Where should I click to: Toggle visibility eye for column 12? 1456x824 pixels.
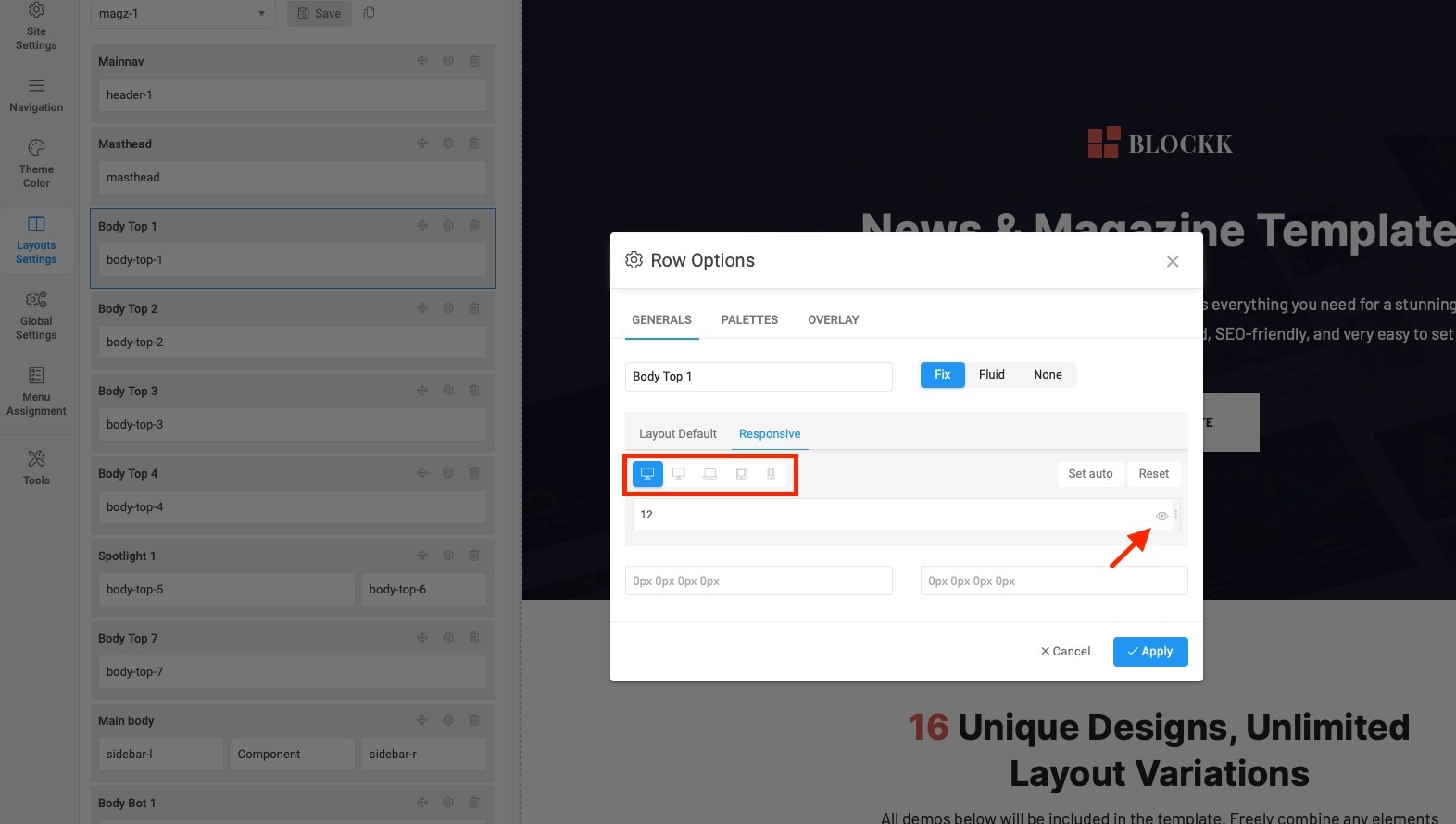[1161, 516]
